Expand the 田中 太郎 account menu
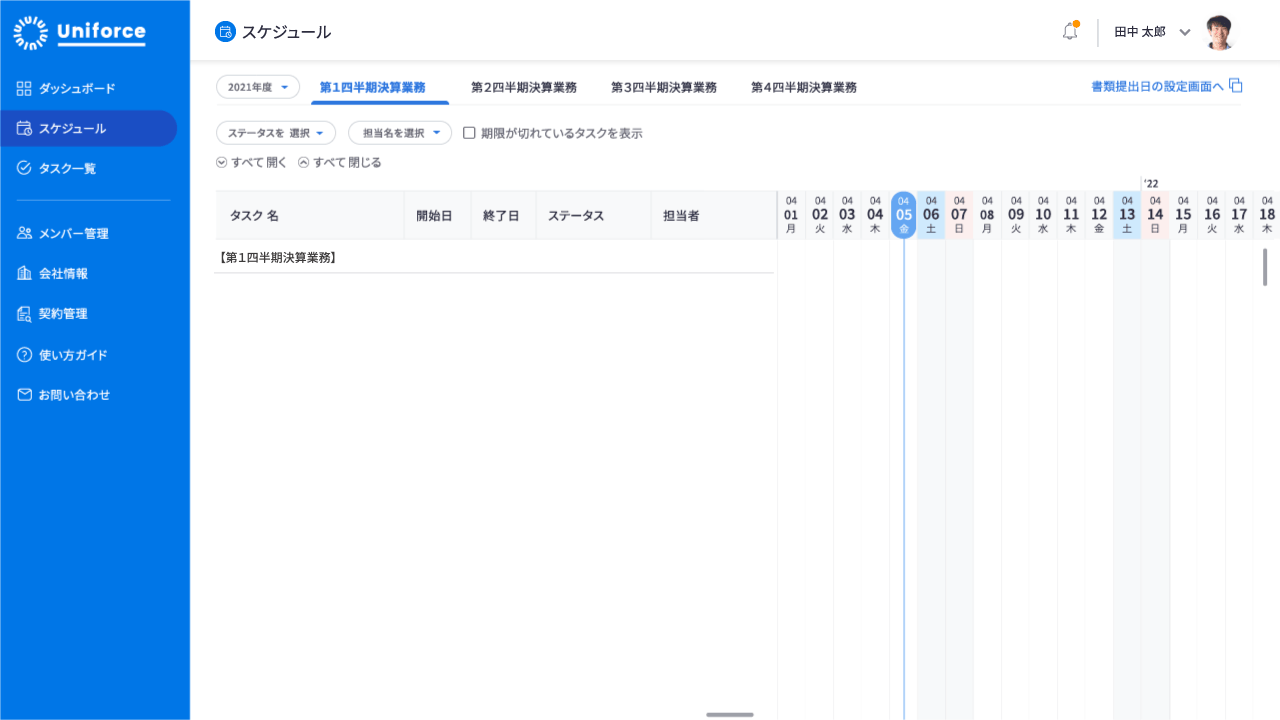Viewport: 1280px width, 720px height. (x=1185, y=32)
